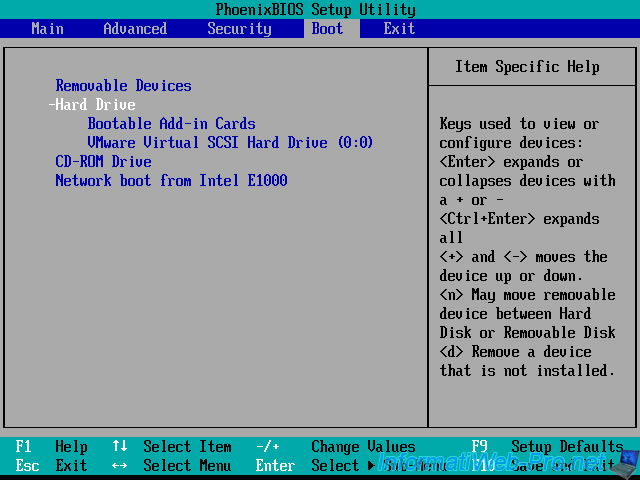The width and height of the screenshot is (640, 480).
Task: Click the left/right arrows Select Menu icon
Action: [120, 466]
